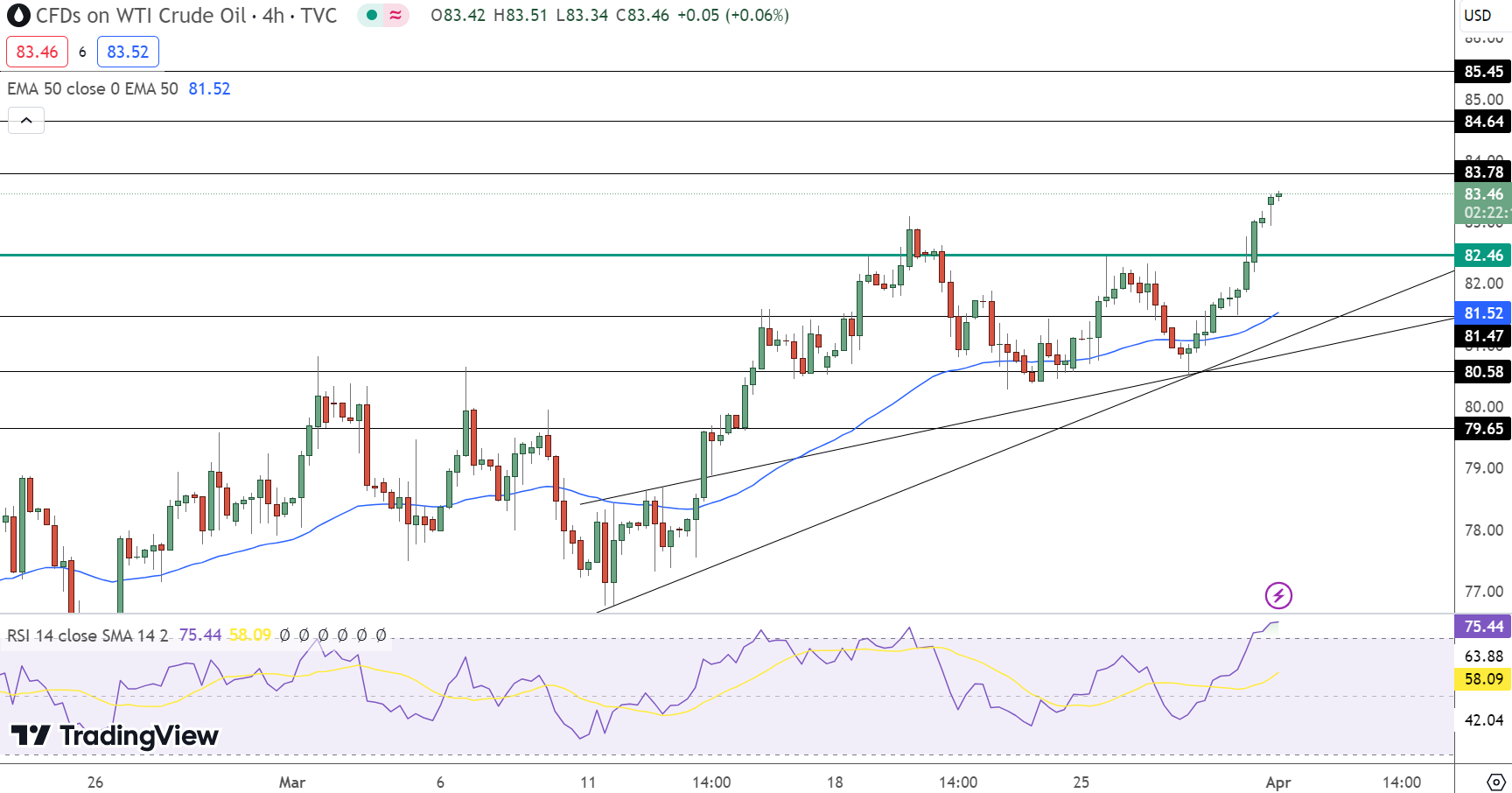
Task: Click the blue buy price button 83.52
Action: click(128, 52)
